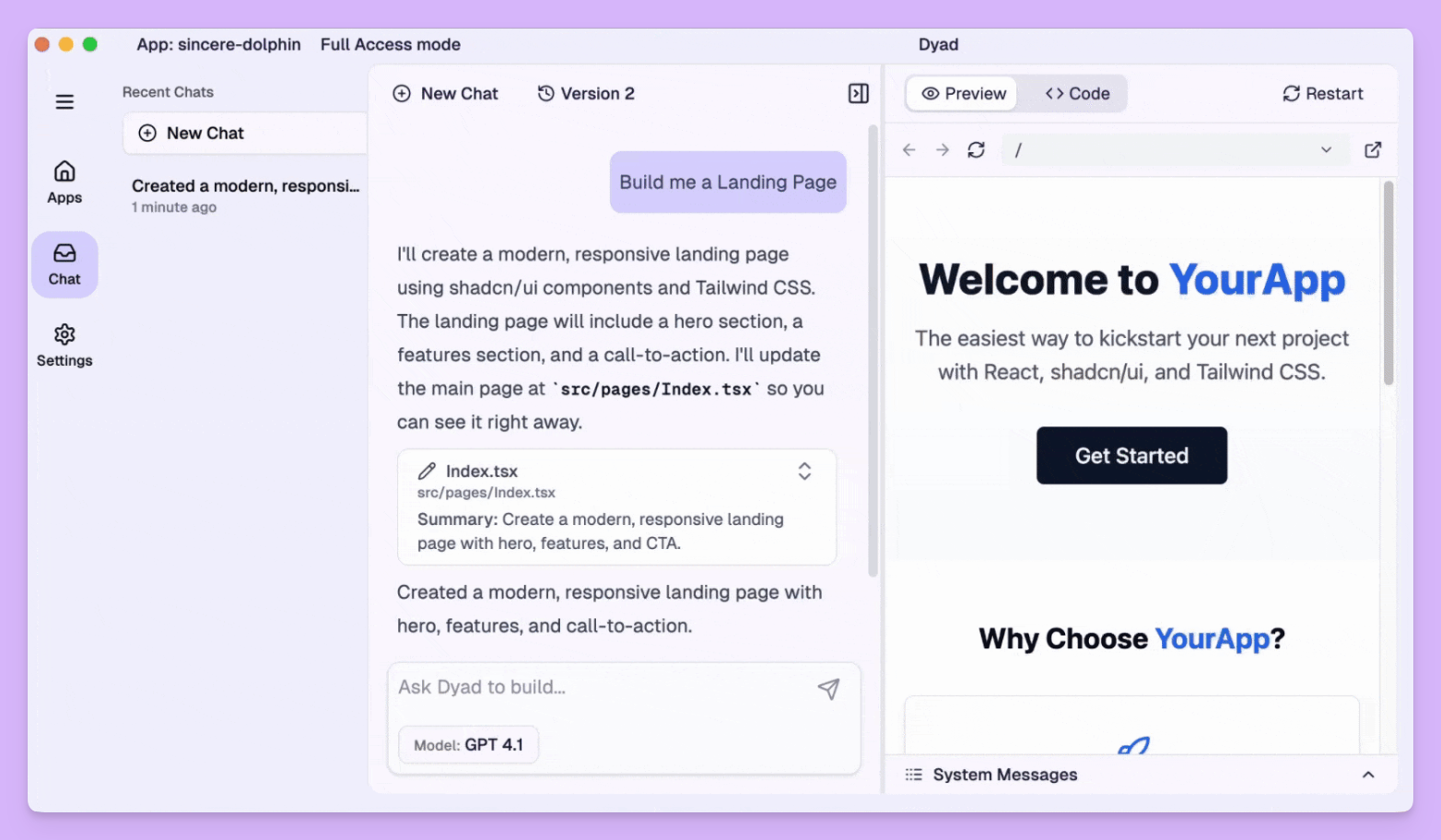The height and width of the screenshot is (840, 1441).
Task: Click the Restart button
Action: (1322, 94)
